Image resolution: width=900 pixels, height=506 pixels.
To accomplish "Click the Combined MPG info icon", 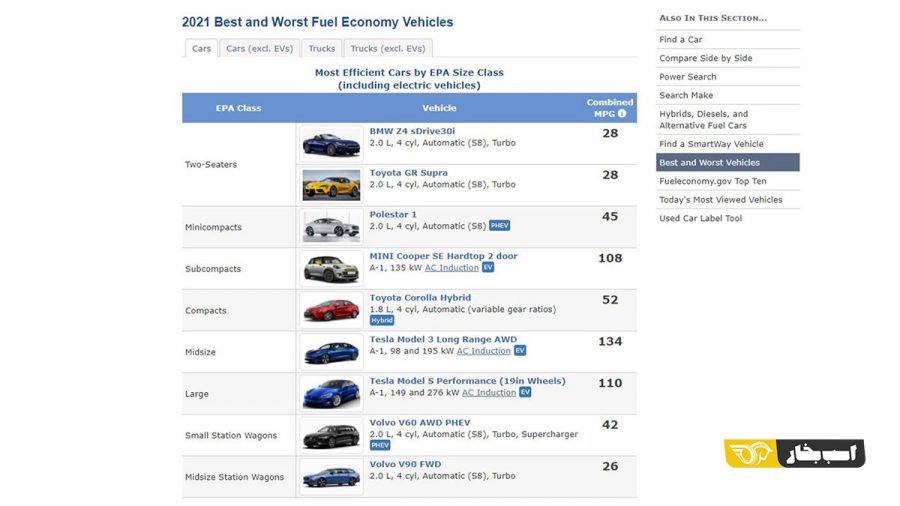I will click(x=622, y=114).
